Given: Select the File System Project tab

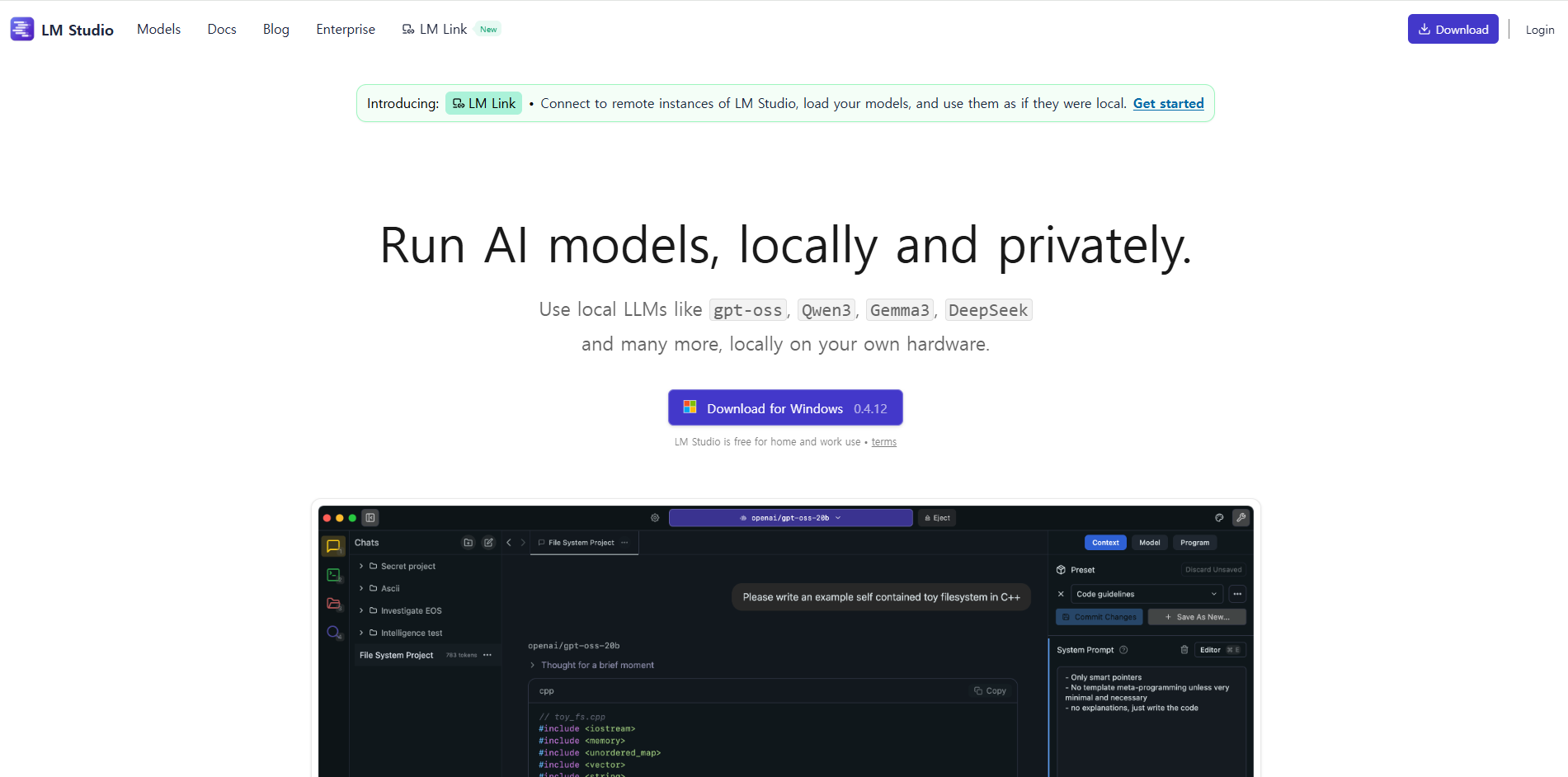Looking at the screenshot, I should [x=583, y=543].
